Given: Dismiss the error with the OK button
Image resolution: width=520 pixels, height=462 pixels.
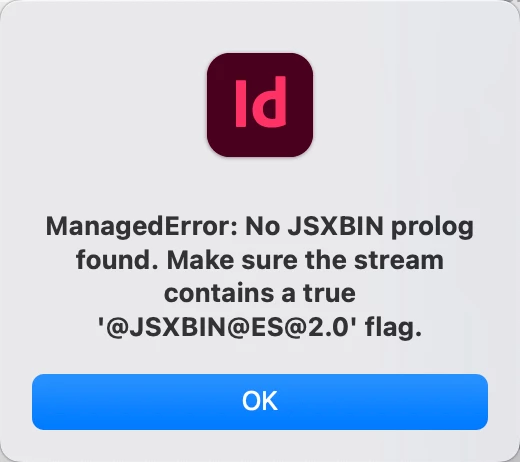Looking at the screenshot, I should 260,402.
